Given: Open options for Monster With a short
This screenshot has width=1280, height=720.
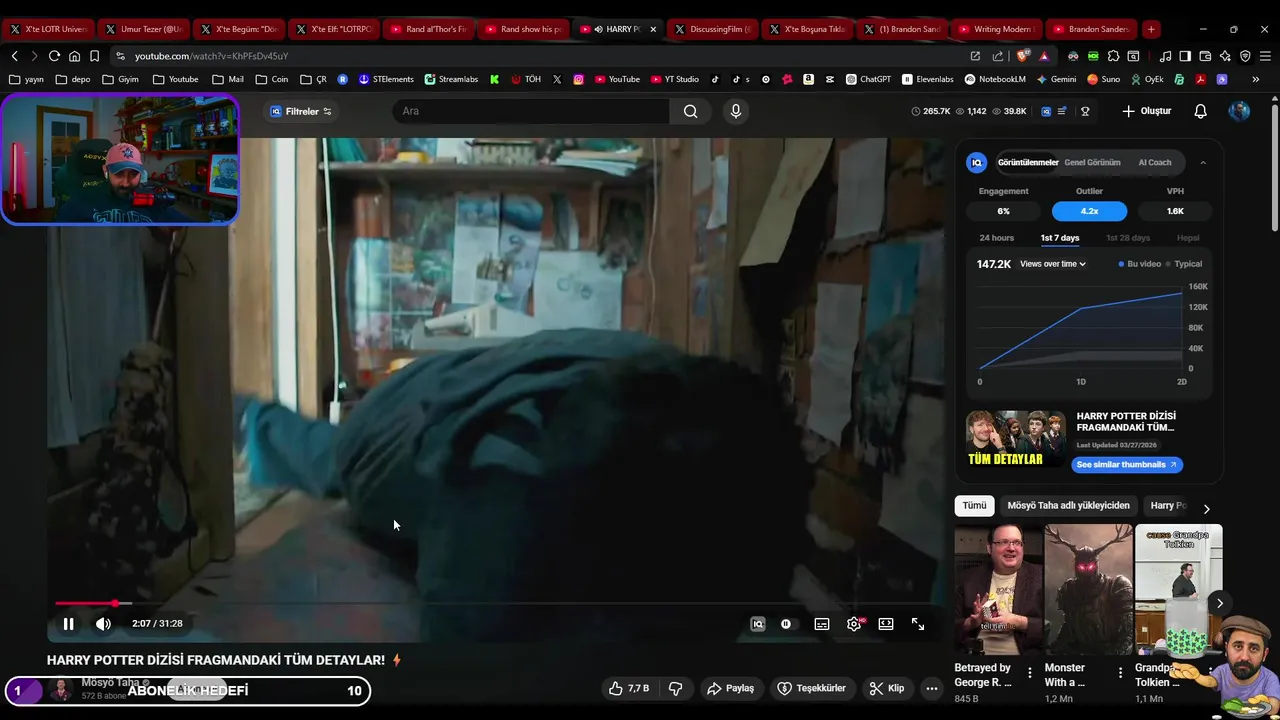Looking at the screenshot, I should (1120, 673).
